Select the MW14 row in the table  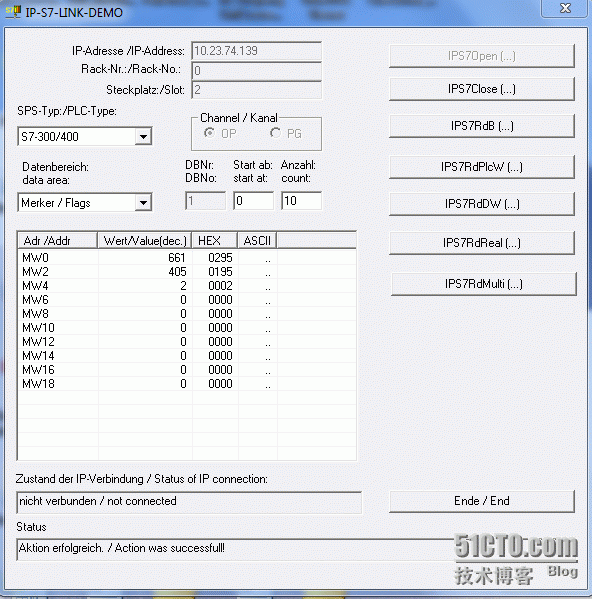[187, 356]
